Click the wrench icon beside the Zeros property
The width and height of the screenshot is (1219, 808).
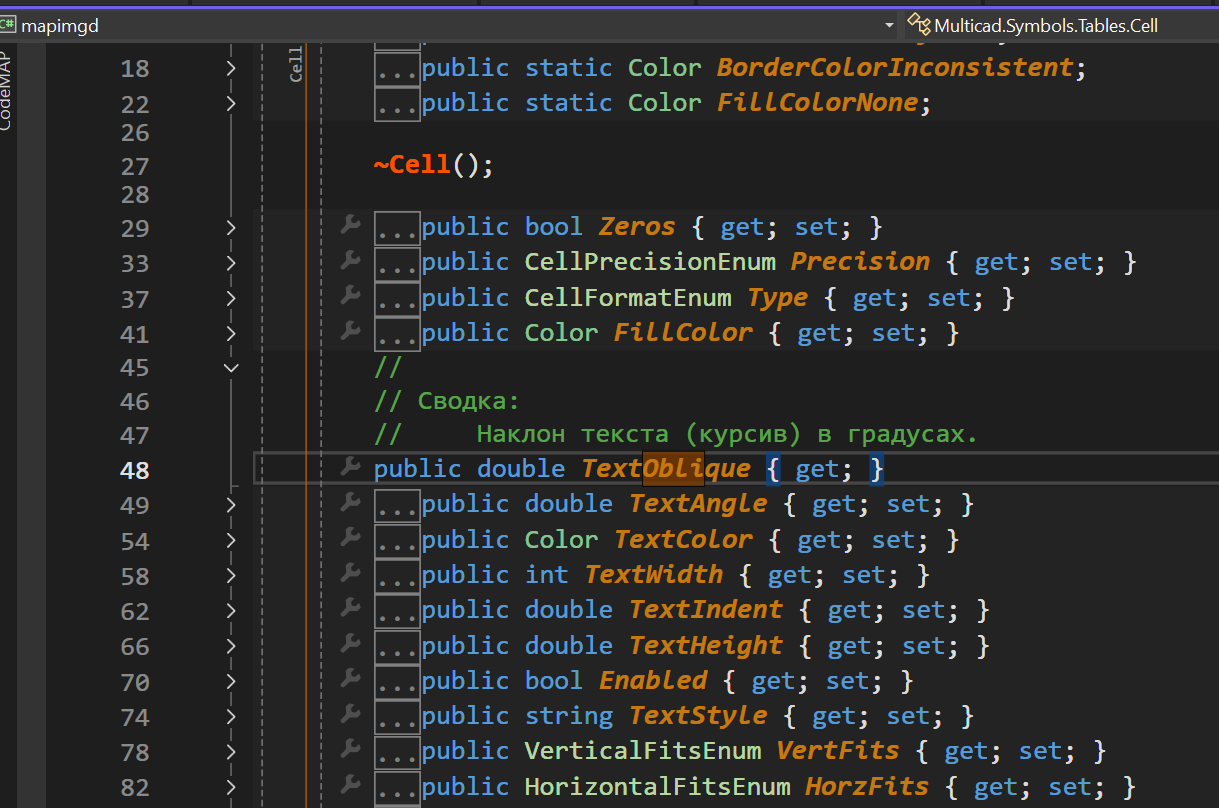[x=350, y=226]
